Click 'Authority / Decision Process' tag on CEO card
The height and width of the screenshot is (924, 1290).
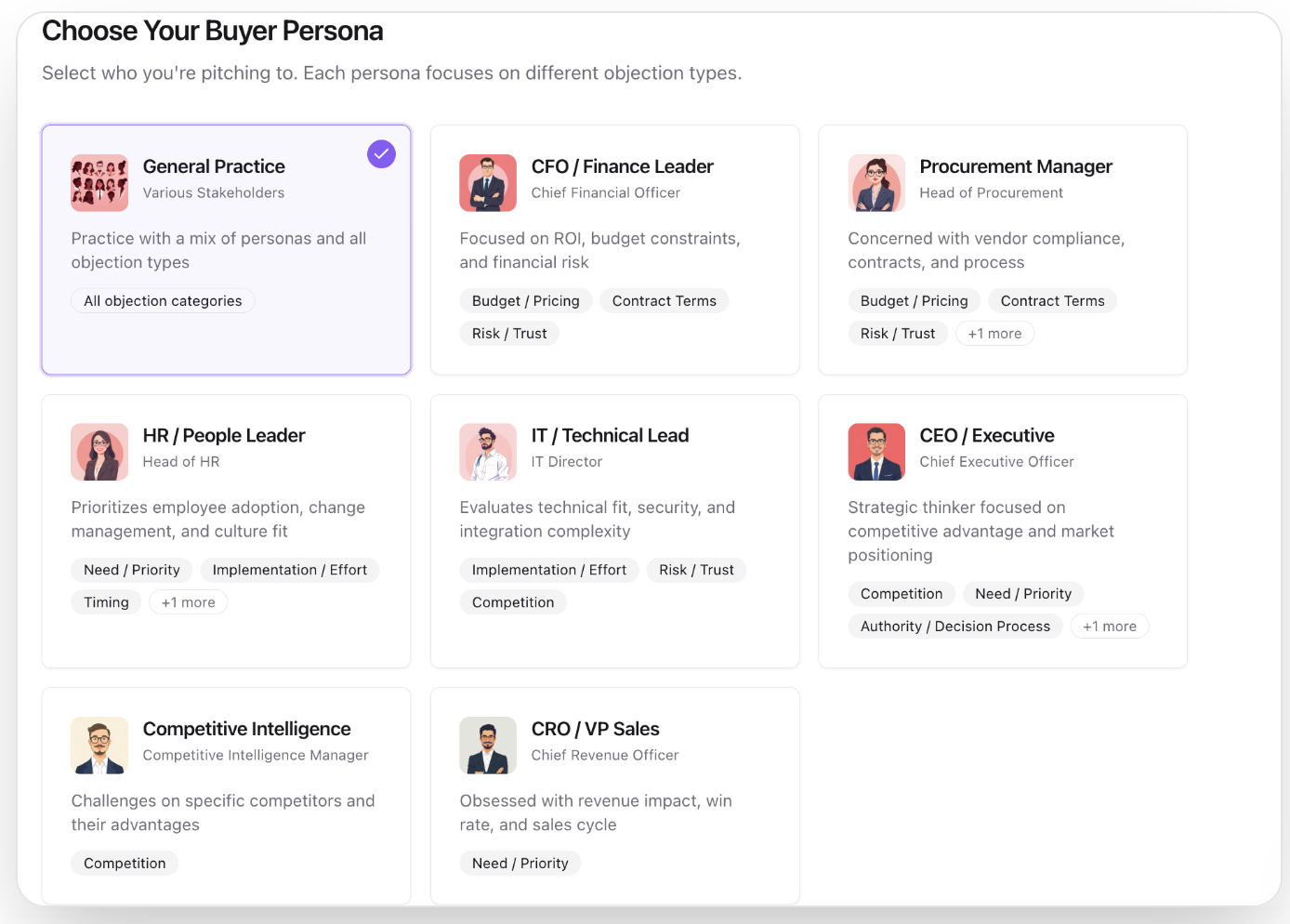tap(954, 627)
